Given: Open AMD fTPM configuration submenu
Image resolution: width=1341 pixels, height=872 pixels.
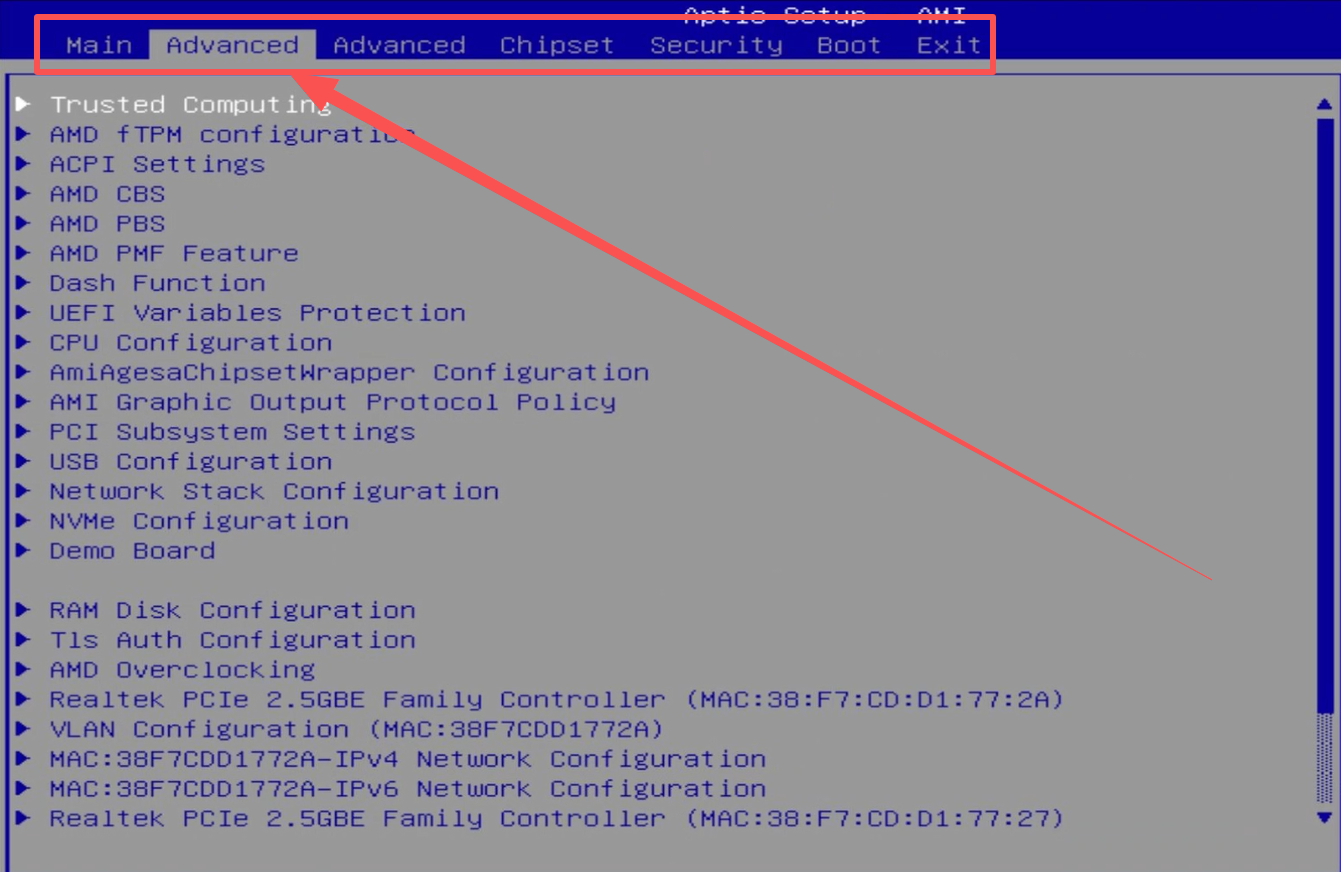Looking at the screenshot, I should click(x=232, y=134).
